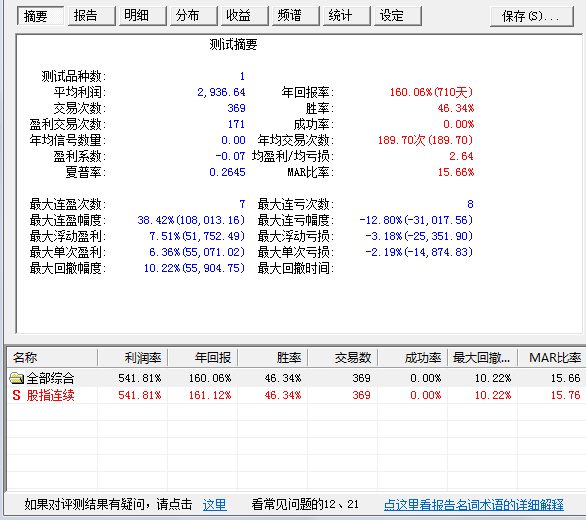Click the S icon beside 股指连续
This screenshot has width=586, height=520.
point(16,395)
